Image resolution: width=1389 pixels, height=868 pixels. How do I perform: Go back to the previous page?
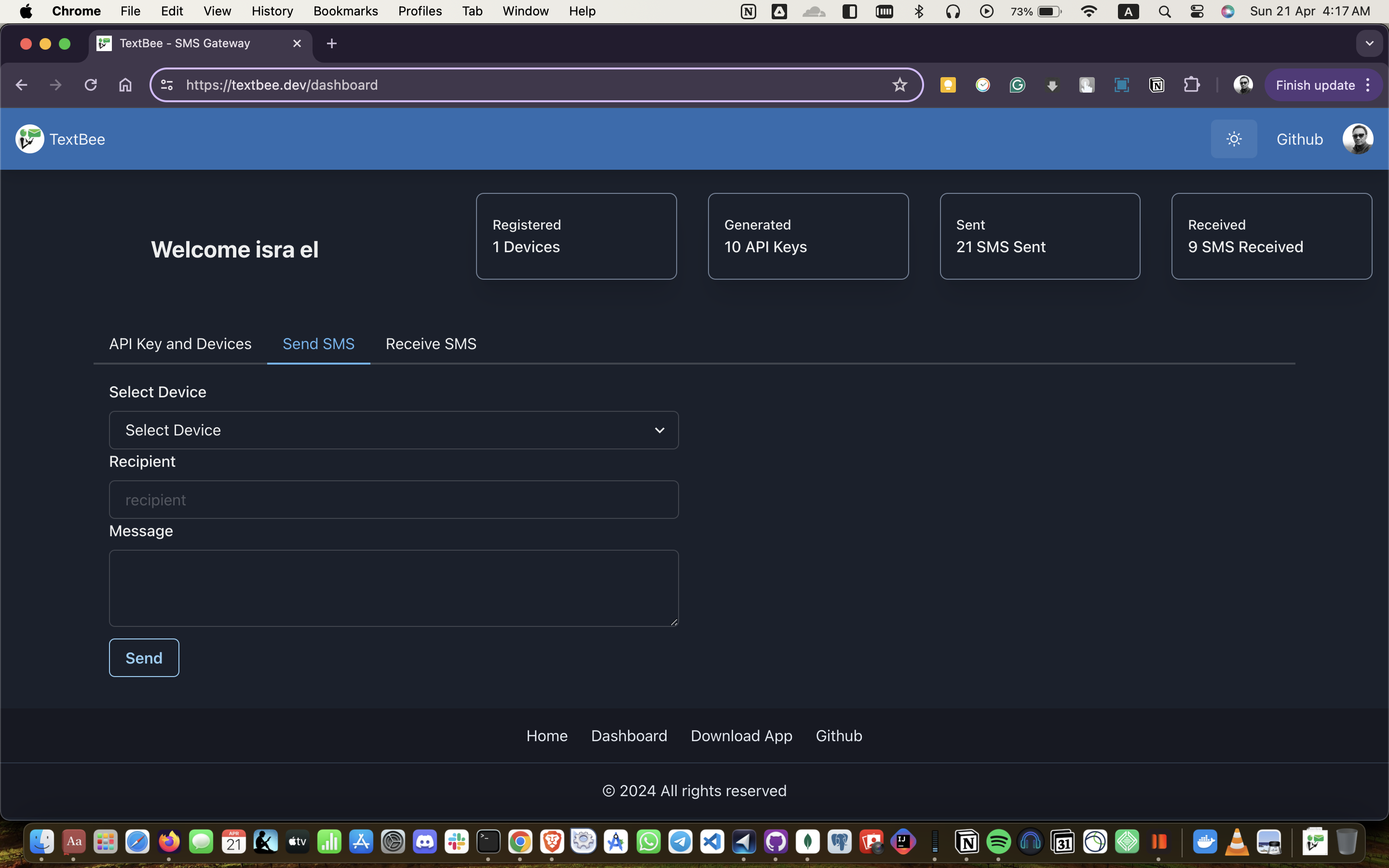tap(21, 85)
